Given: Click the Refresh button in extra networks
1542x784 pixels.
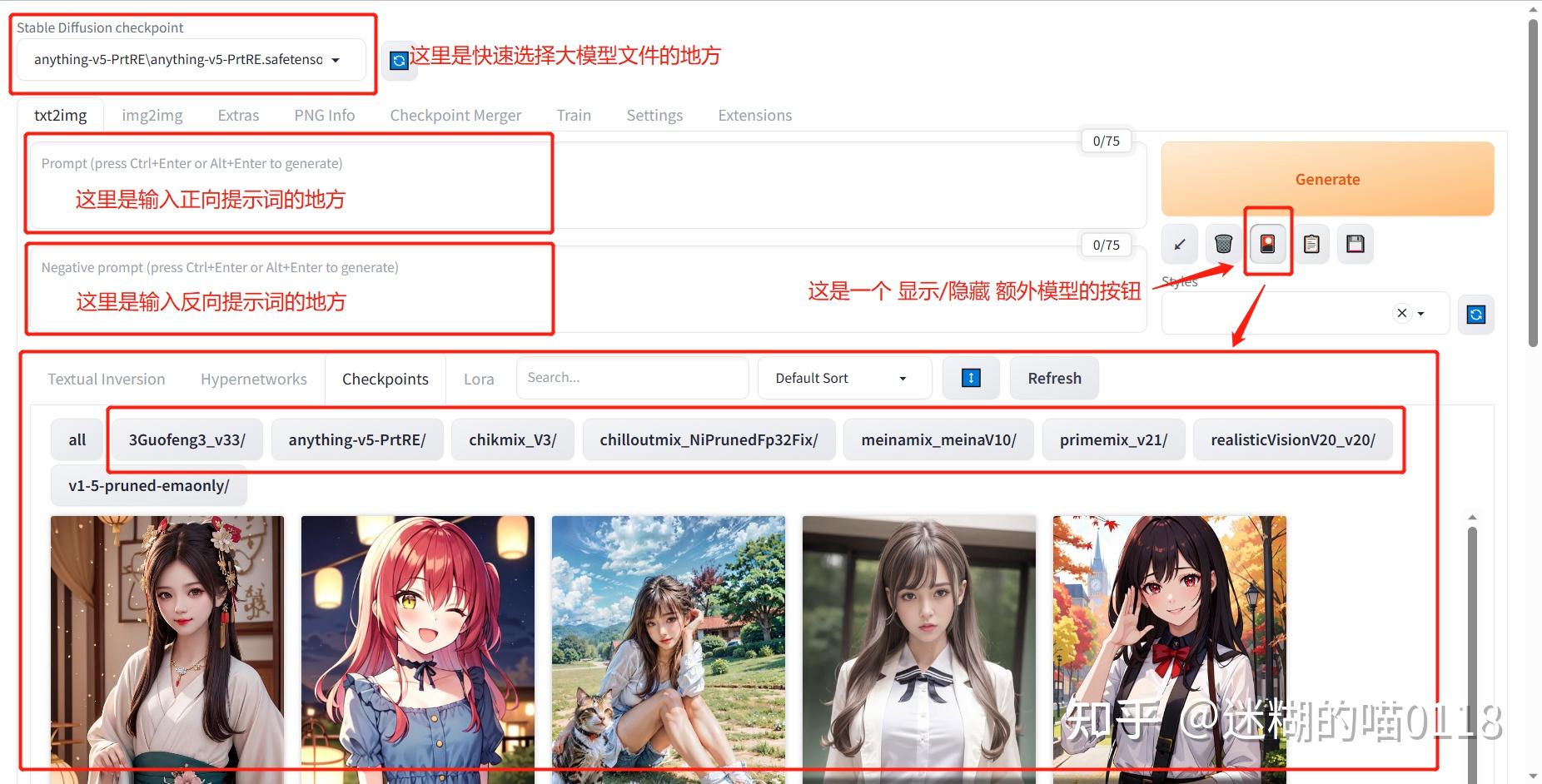Looking at the screenshot, I should tap(1053, 378).
